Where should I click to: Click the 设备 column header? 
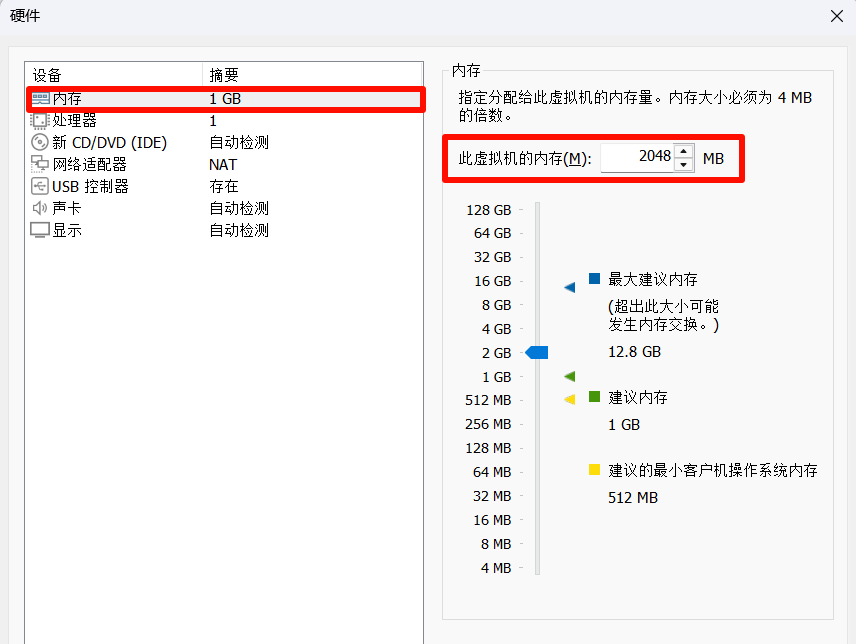(x=114, y=75)
